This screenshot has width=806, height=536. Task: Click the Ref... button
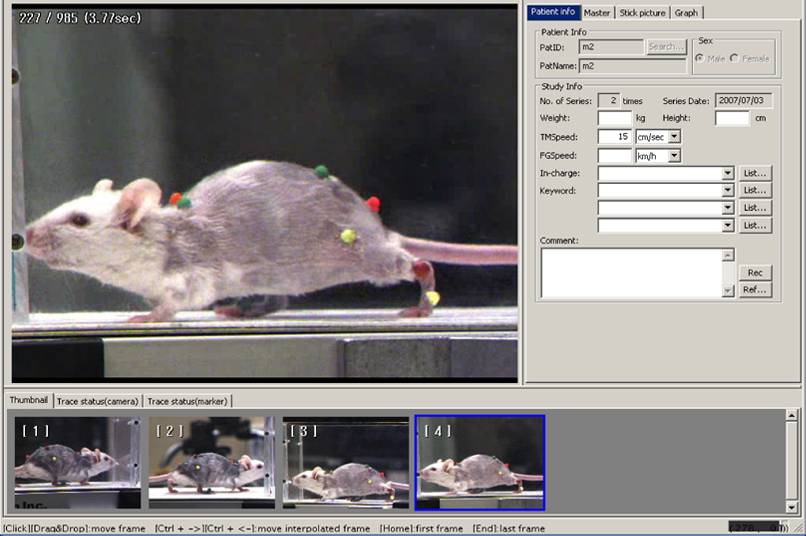point(755,290)
